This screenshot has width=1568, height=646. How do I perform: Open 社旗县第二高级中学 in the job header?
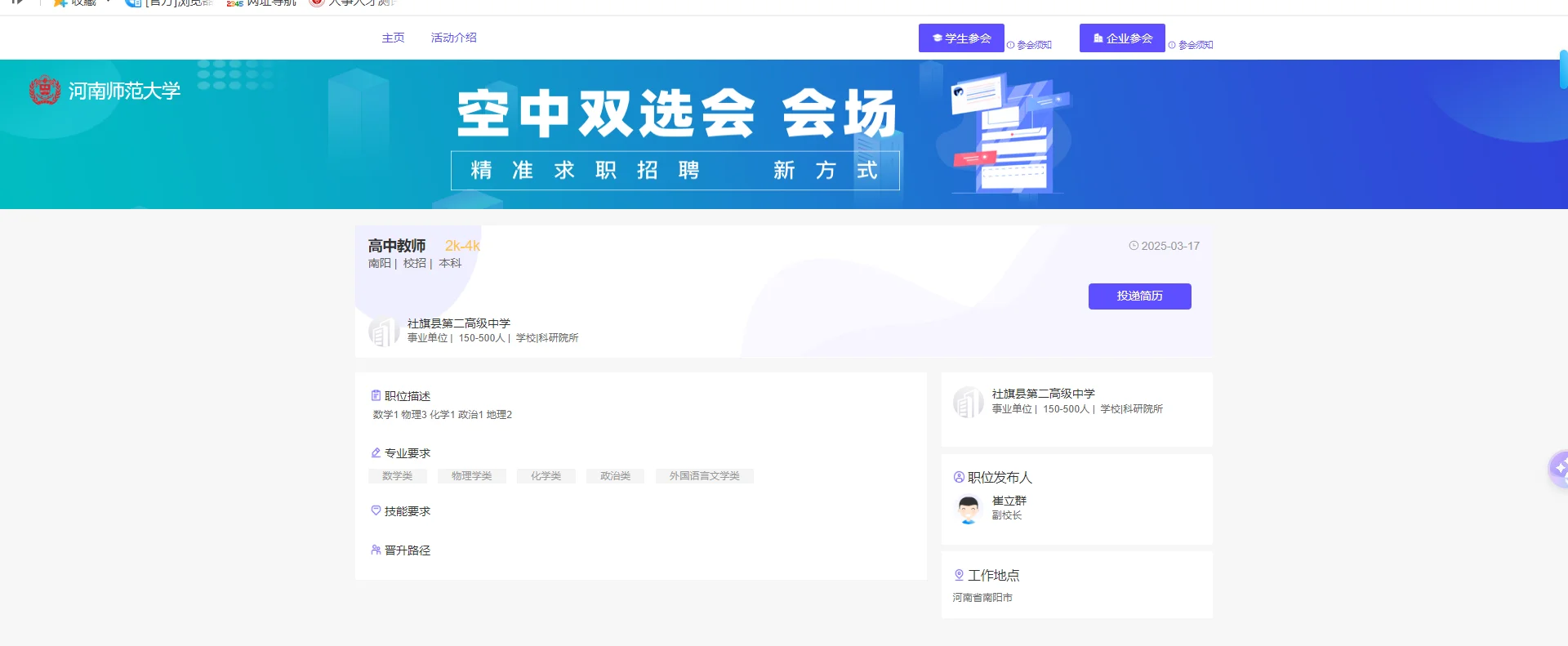pyautogui.click(x=459, y=323)
